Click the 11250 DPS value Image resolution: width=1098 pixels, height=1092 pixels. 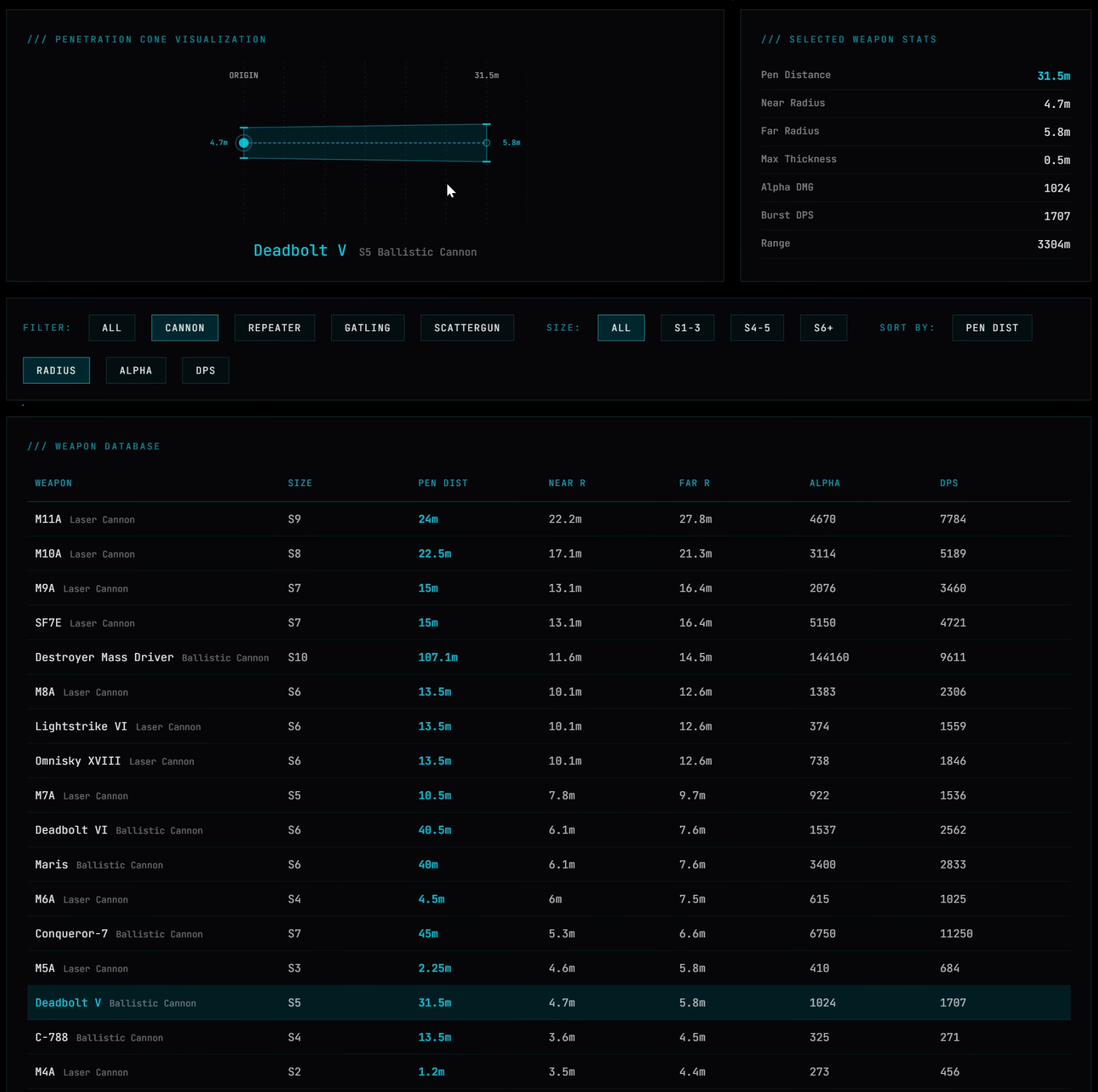[956, 934]
